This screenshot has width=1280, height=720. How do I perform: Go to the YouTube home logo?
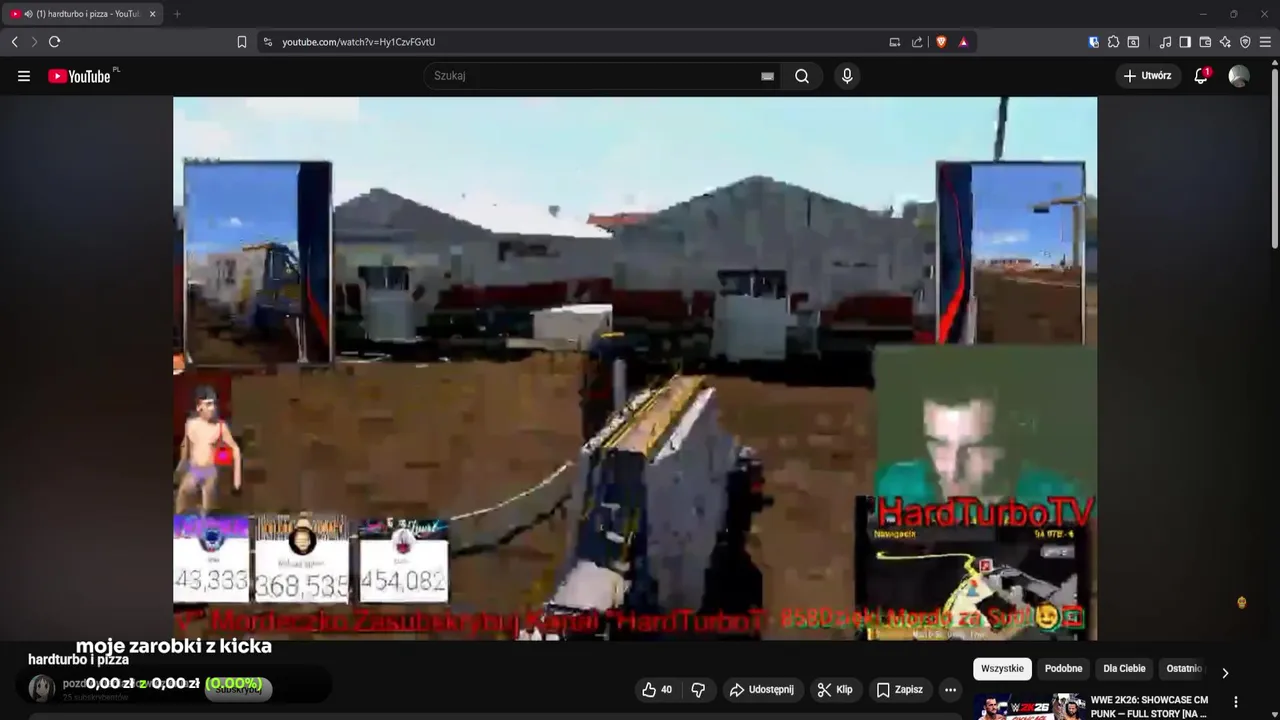(x=79, y=76)
